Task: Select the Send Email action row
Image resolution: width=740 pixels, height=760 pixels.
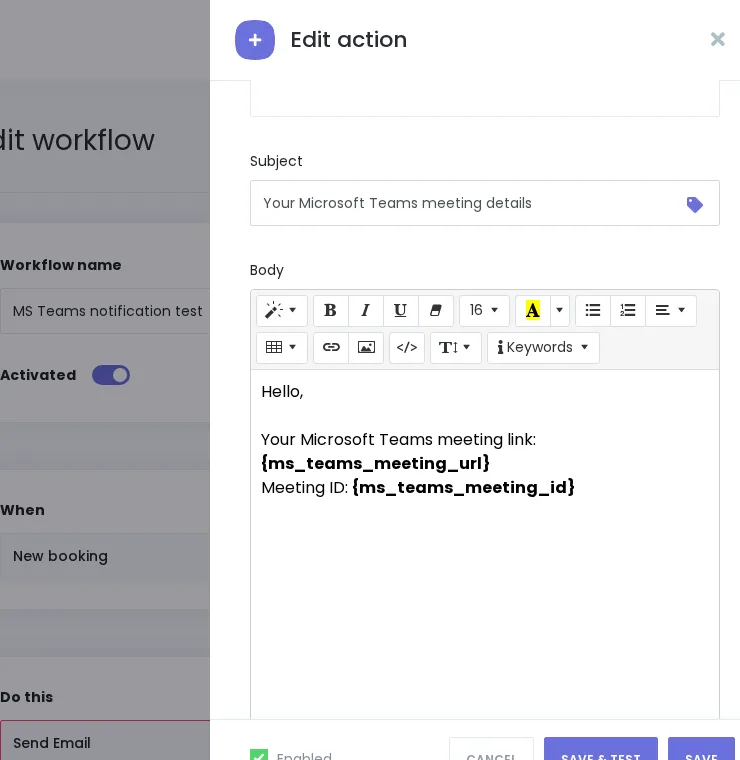Action: 105,742
